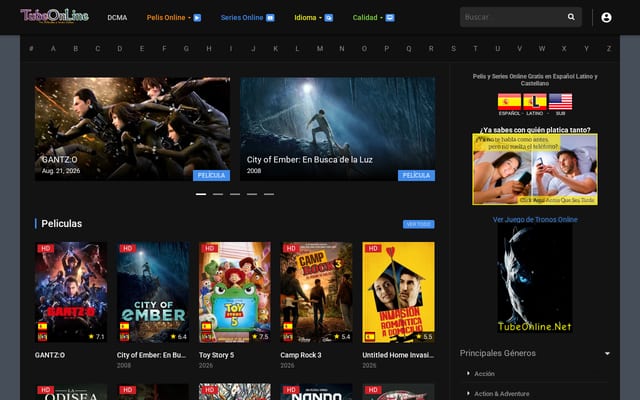640x400 pixels.
Task: Click Untitled Home Invasi... title
Action: [x=398, y=355]
